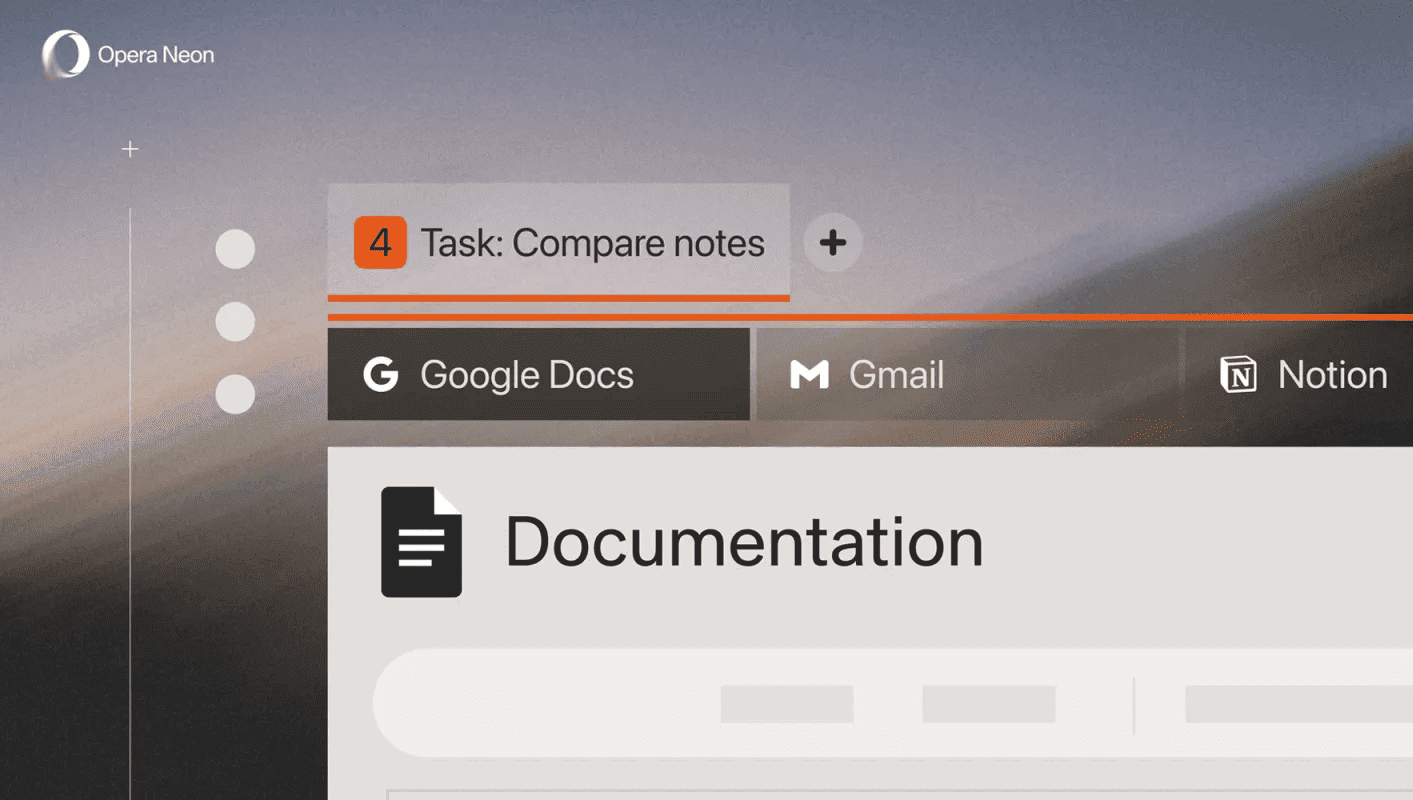Screen dimensions: 1413x800
Task: Switch to the Google Docs tab label
Action: (x=527, y=375)
